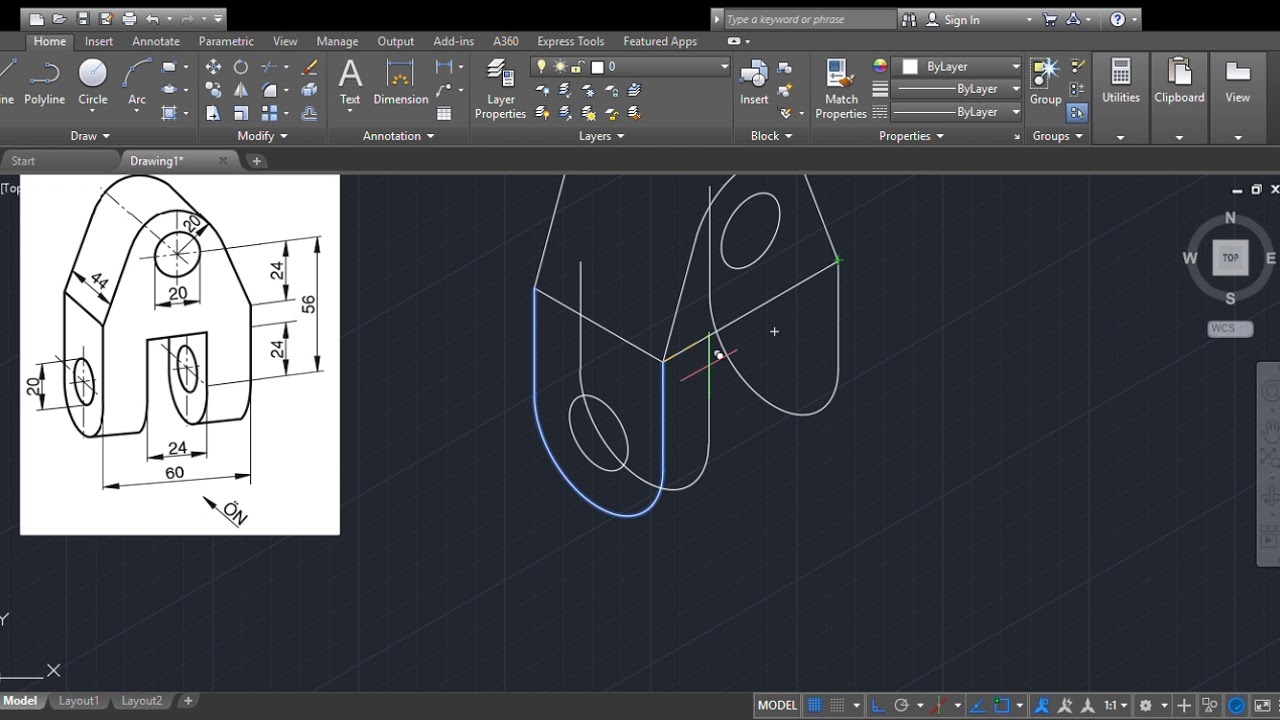1280x720 pixels.
Task: Select the Arc drawing tool
Action: (137, 81)
